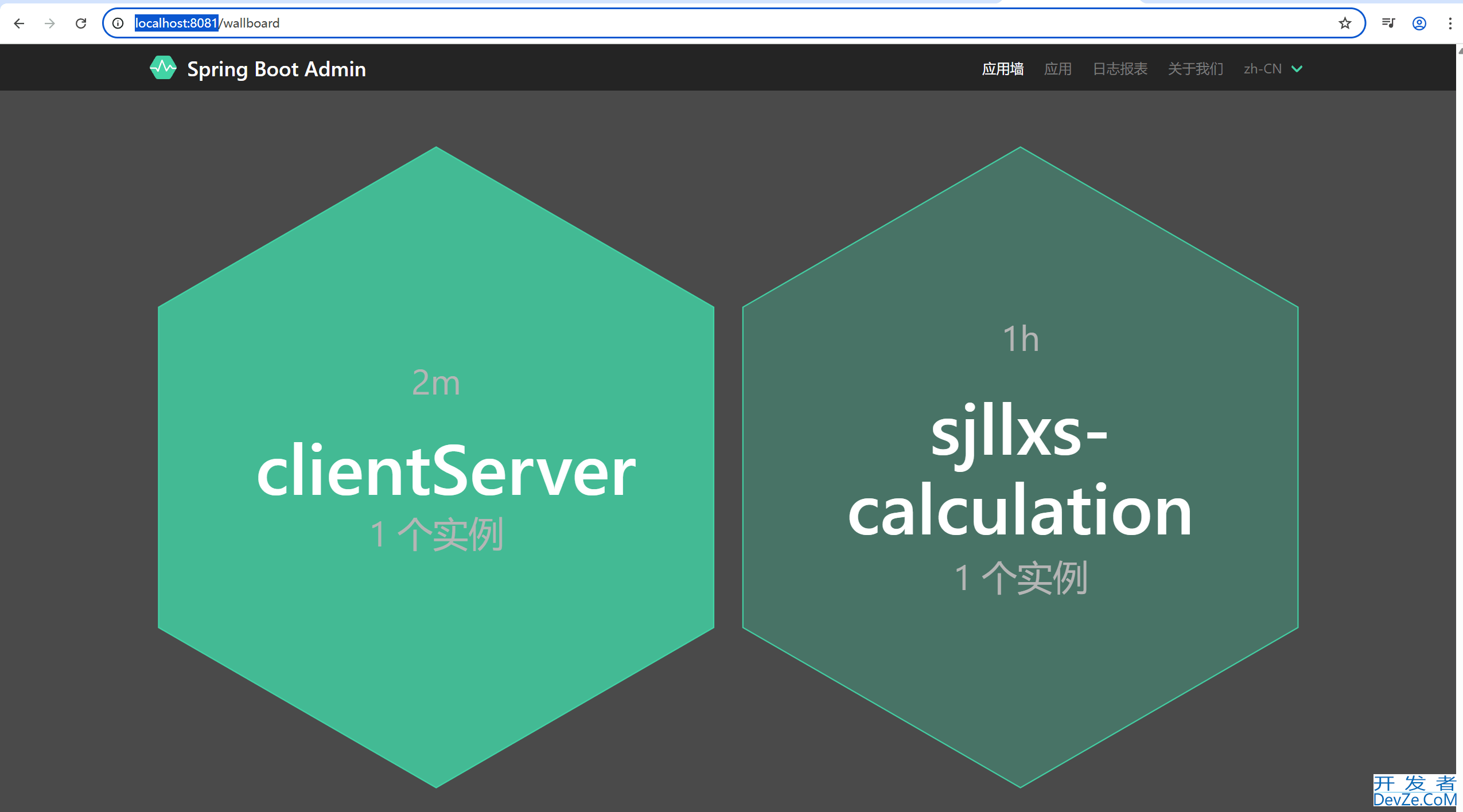Viewport: 1463px width, 812px height.
Task: Open the Chrome three-dot menu
Action: pyautogui.click(x=1450, y=24)
